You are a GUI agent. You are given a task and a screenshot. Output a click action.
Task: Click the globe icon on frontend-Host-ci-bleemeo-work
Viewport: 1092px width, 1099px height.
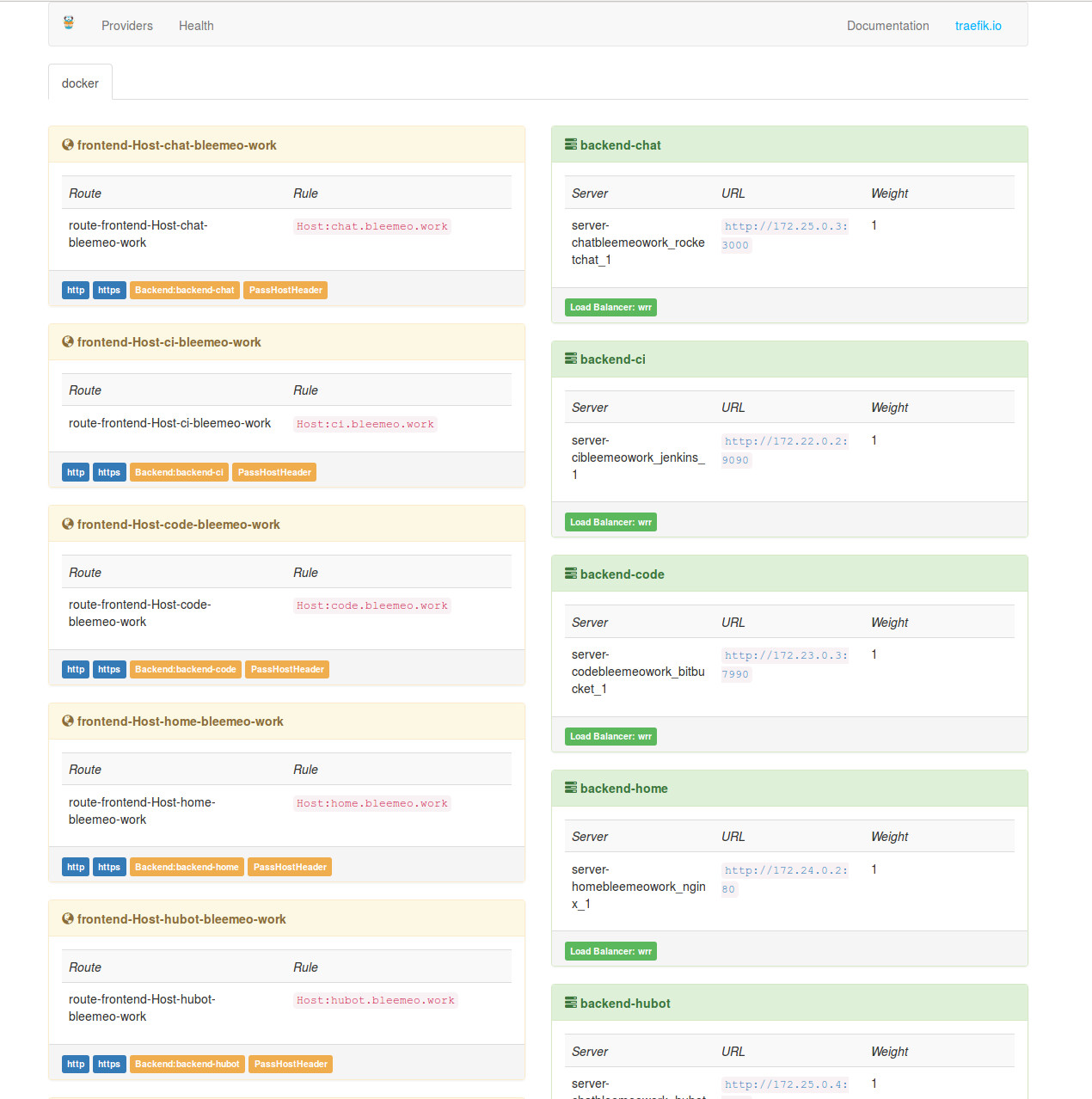pos(67,341)
